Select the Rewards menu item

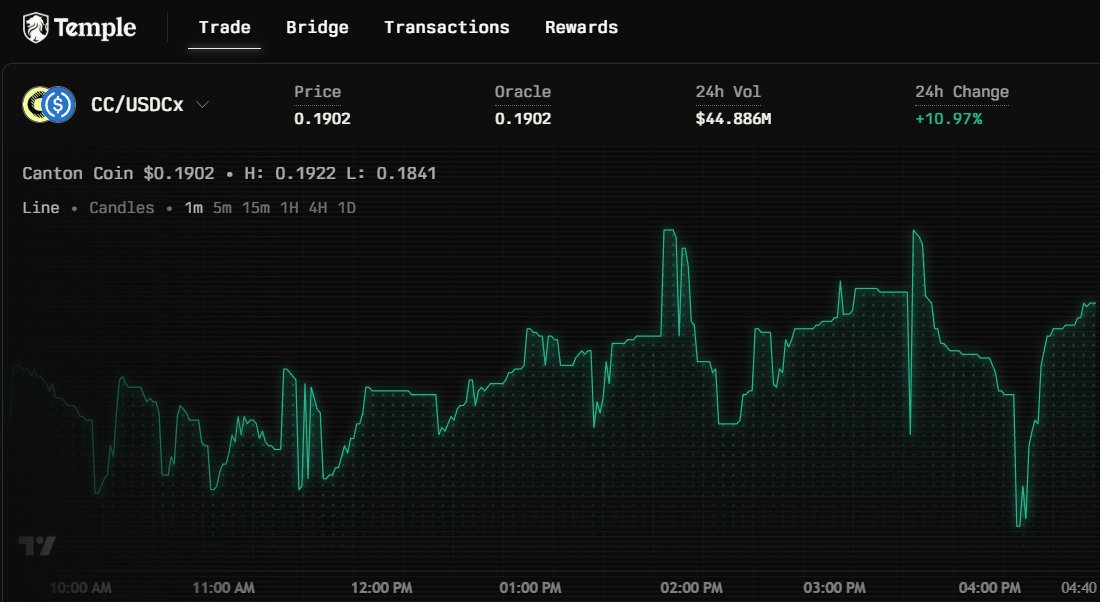click(x=581, y=27)
